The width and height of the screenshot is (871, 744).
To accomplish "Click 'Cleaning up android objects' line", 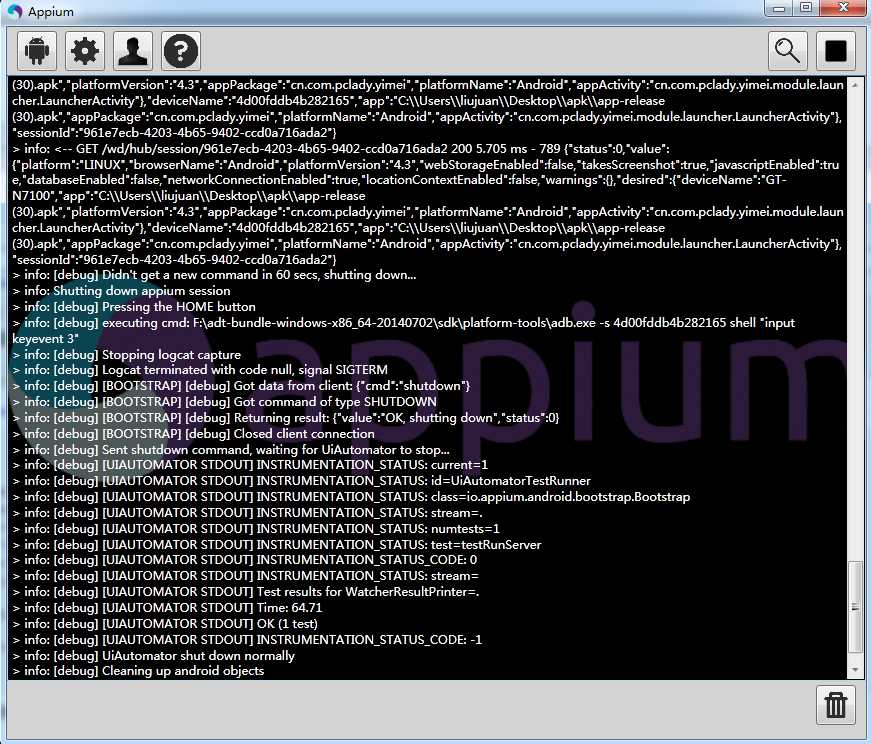I will pyautogui.click(x=138, y=671).
